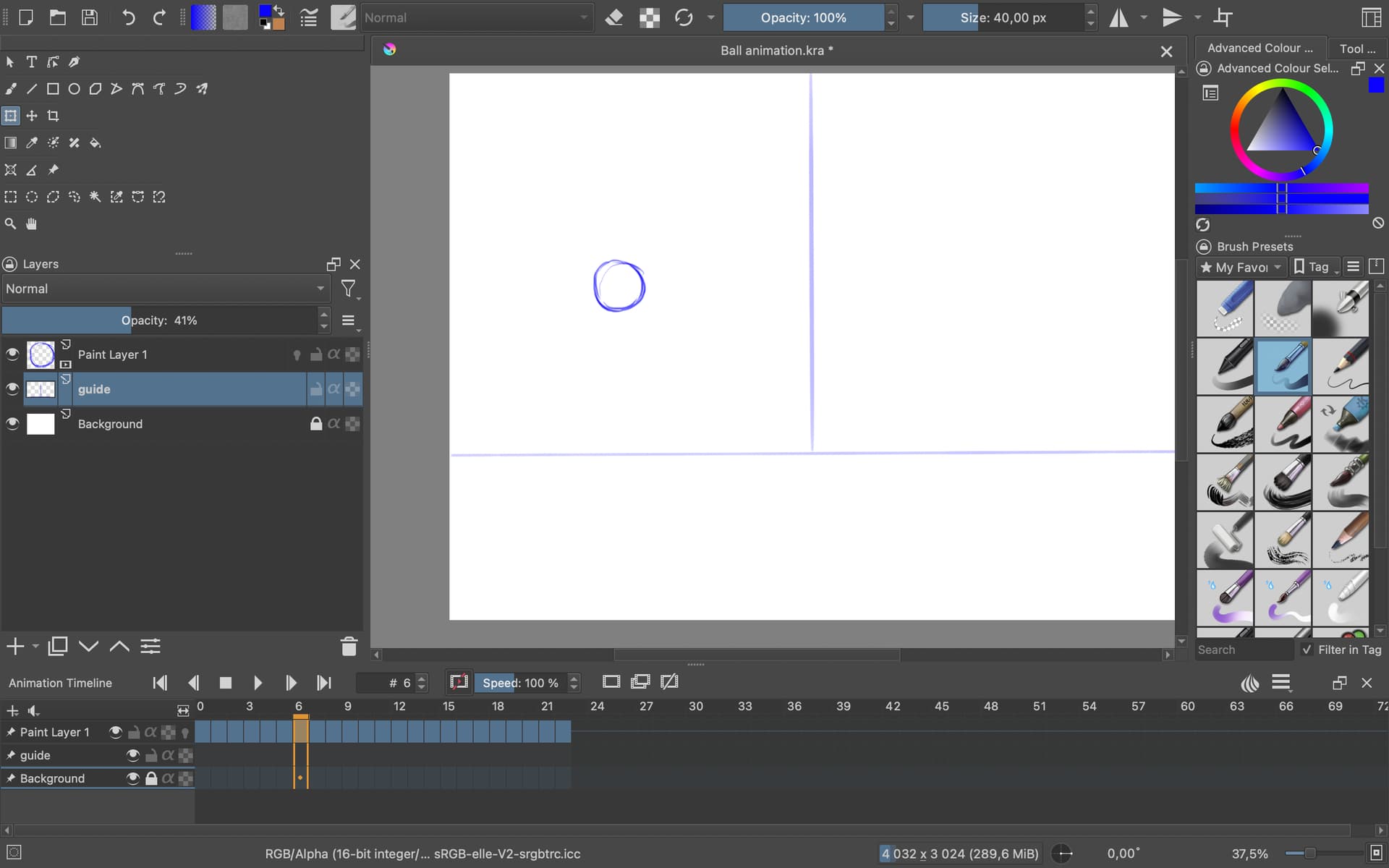The image size is (1389, 868).
Task: Toggle Background layer visibility eye
Action: coord(12,424)
